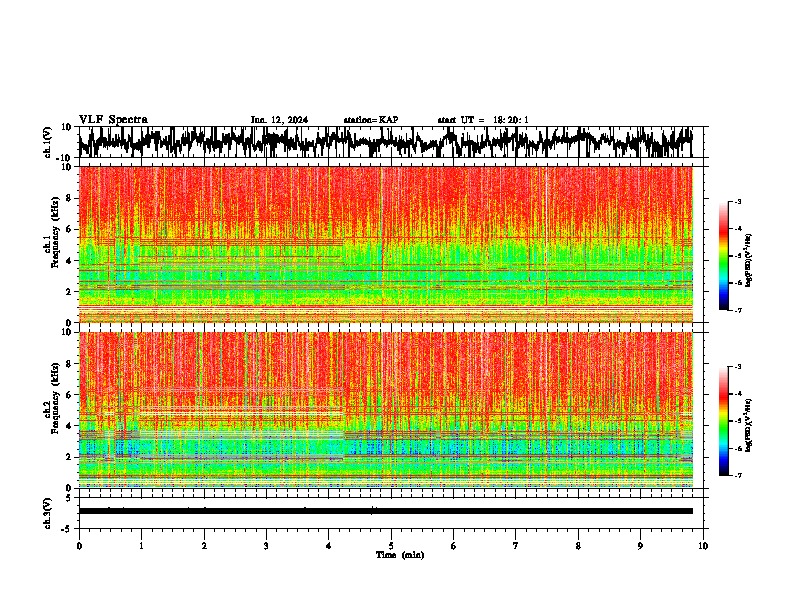
Task: Click time-axis tick label "9"
Action: click(640, 546)
